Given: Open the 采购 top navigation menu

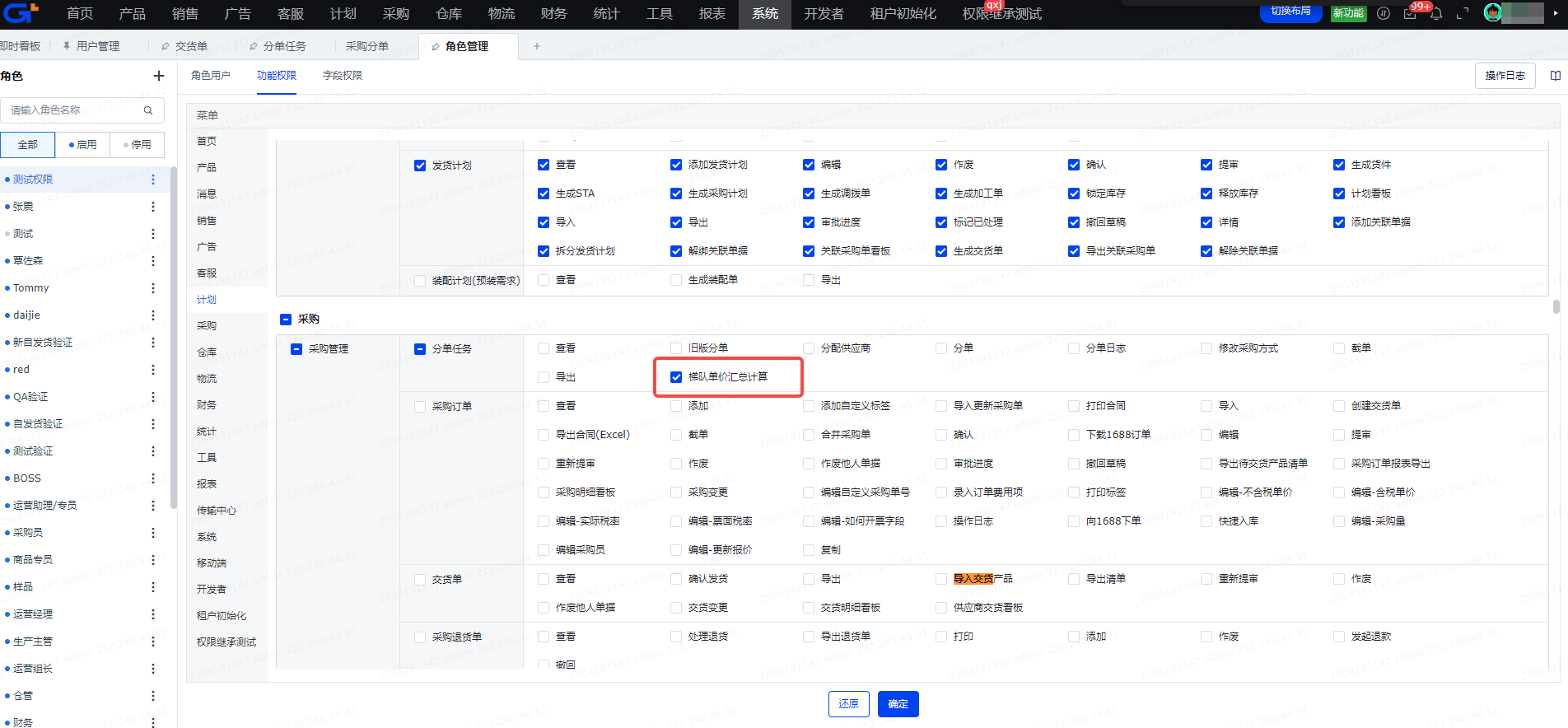Looking at the screenshot, I should coord(396,14).
